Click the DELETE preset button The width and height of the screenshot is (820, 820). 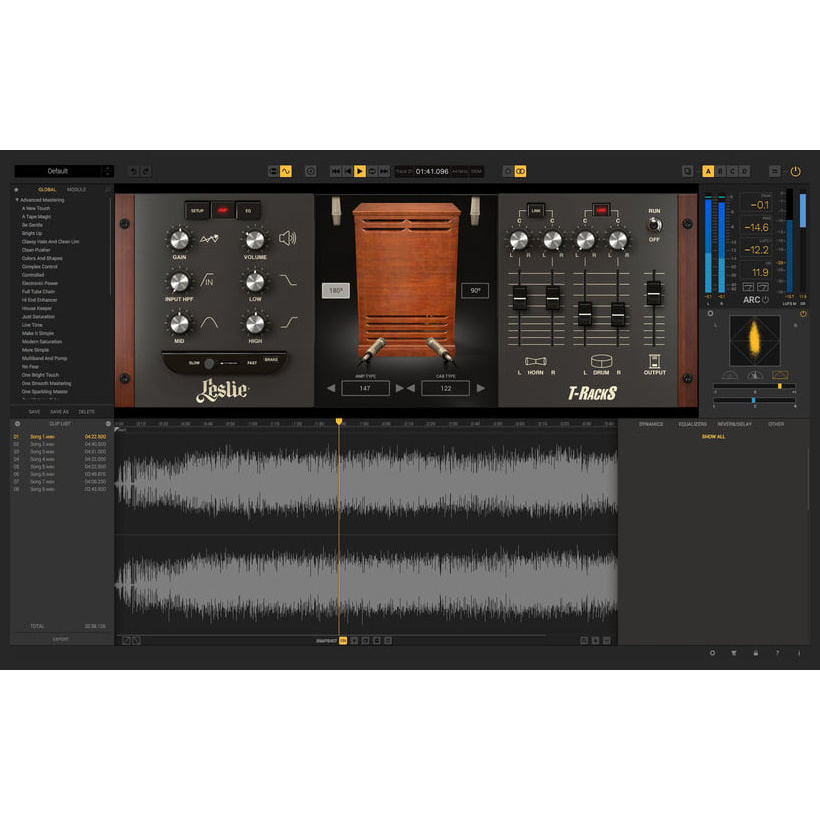coord(87,412)
